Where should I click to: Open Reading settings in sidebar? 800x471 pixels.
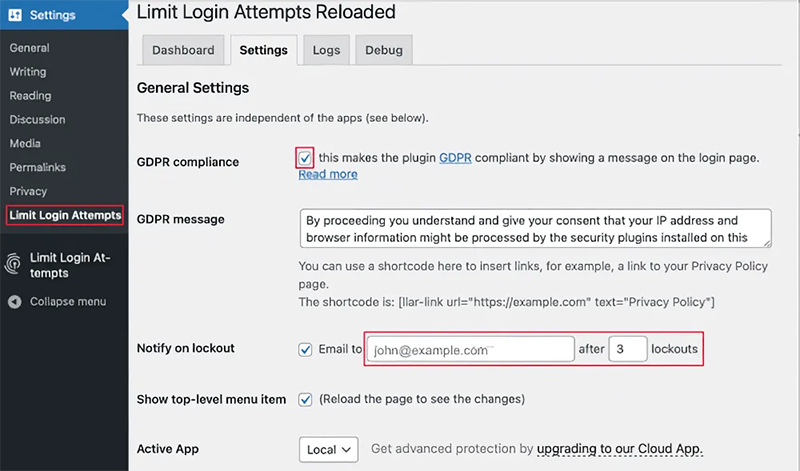point(31,96)
